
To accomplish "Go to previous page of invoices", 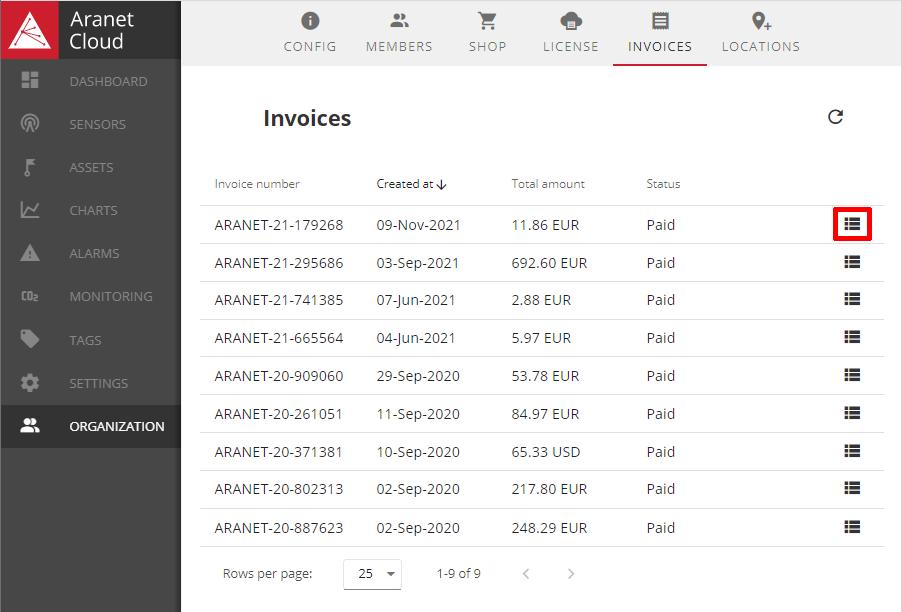I will click(526, 574).
